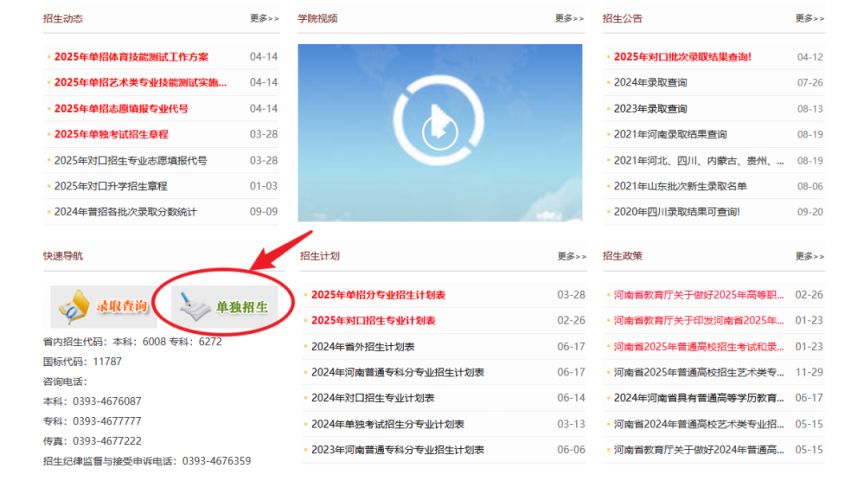Open 河南省2025年普通高校招生艺术类专 policy
The width and height of the screenshot is (864, 481).
699,372
